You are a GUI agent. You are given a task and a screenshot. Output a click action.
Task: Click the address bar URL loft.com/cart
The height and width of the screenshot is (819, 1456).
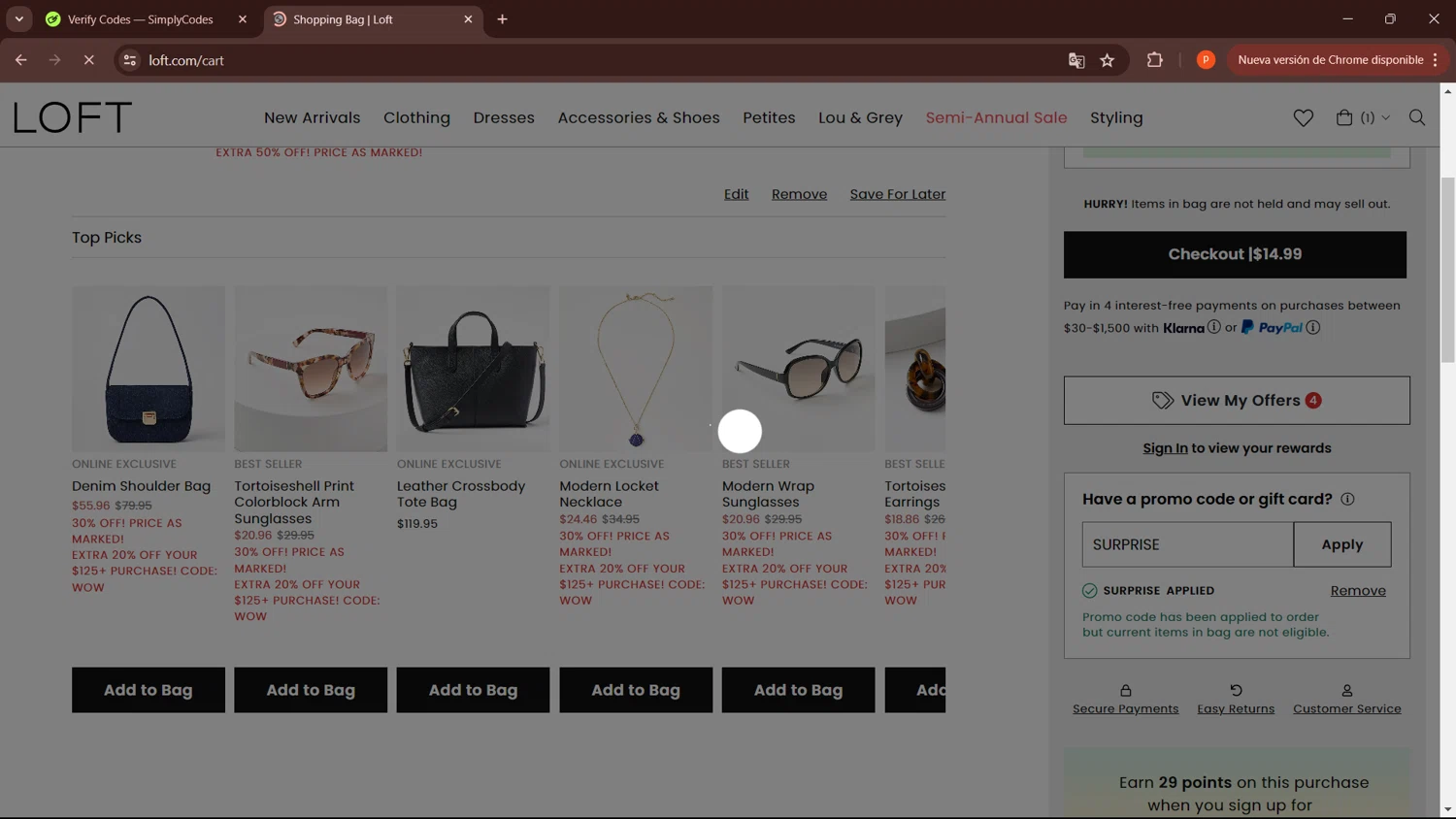point(186,60)
